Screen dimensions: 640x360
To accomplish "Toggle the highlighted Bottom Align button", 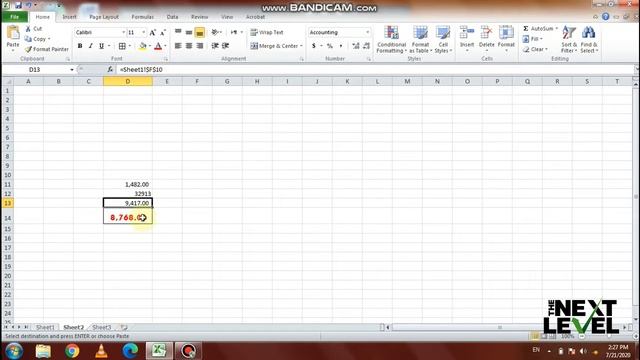I will pyautogui.click(x=200, y=32).
